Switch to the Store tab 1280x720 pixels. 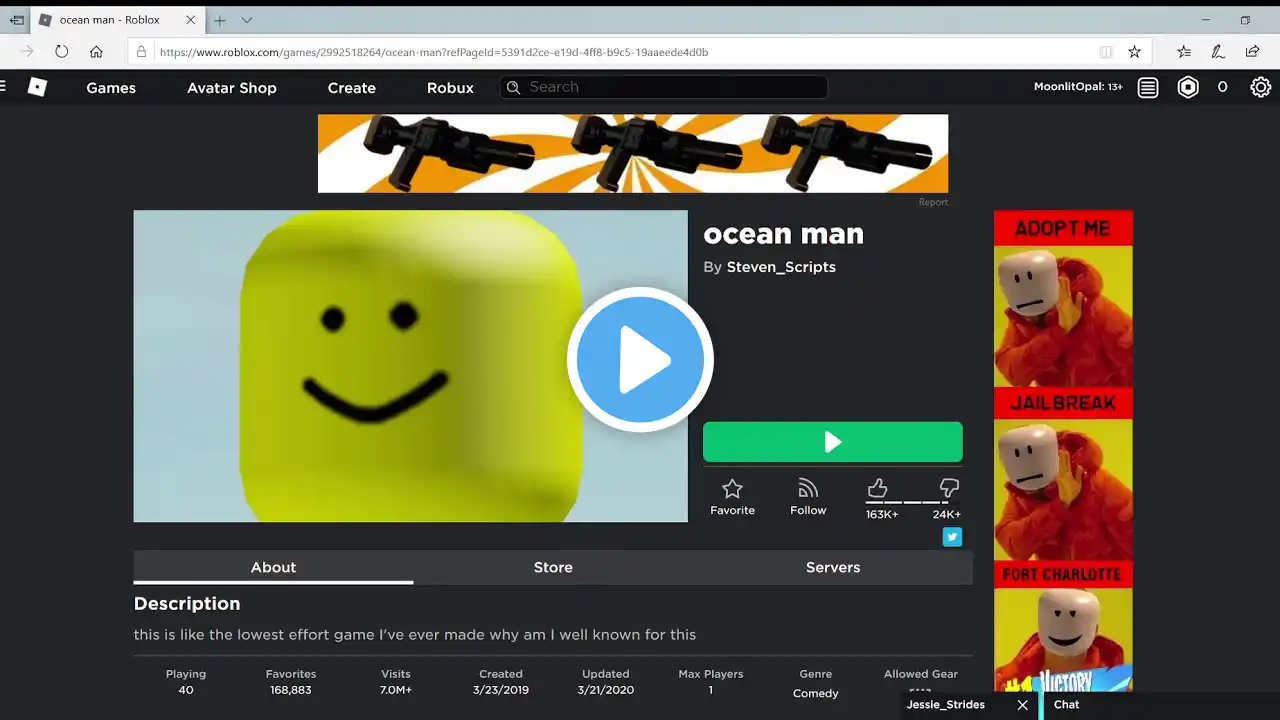tap(553, 567)
